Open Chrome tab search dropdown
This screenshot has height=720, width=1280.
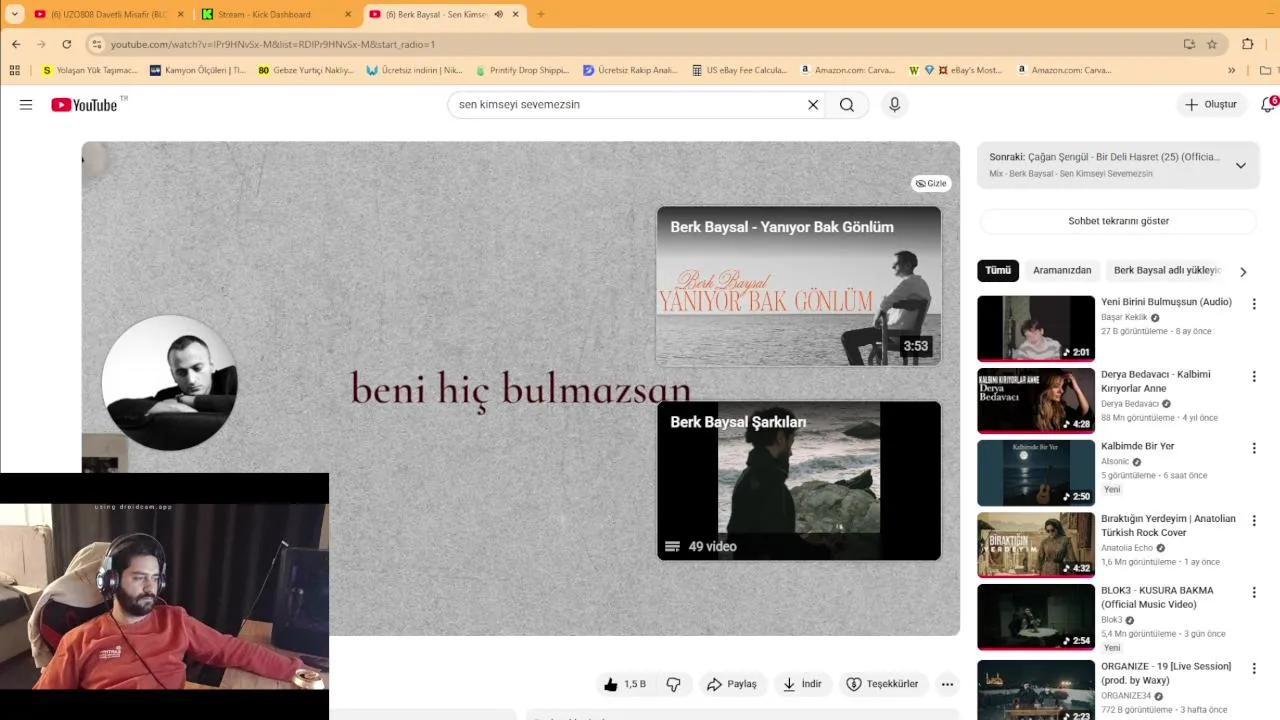coord(14,14)
